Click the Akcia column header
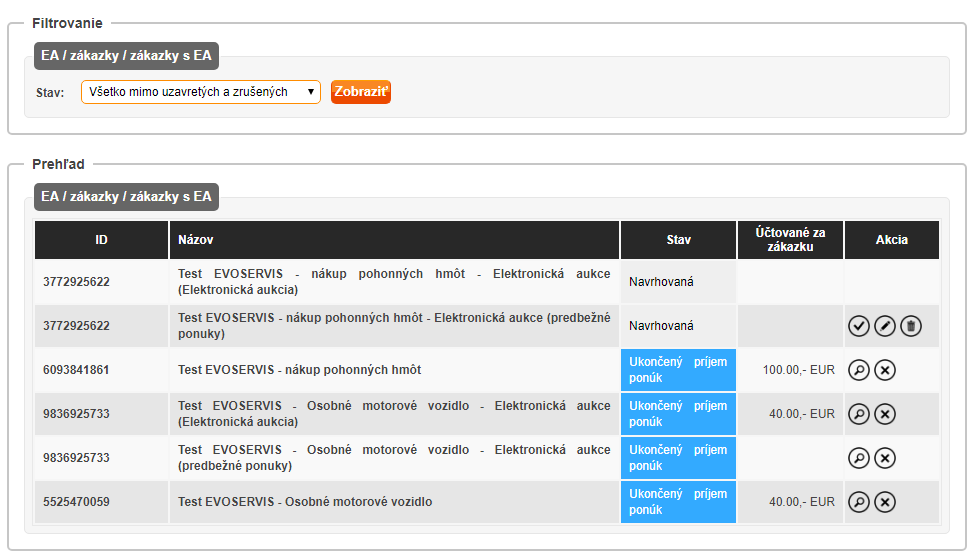This screenshot has width=974, height=557. click(892, 240)
